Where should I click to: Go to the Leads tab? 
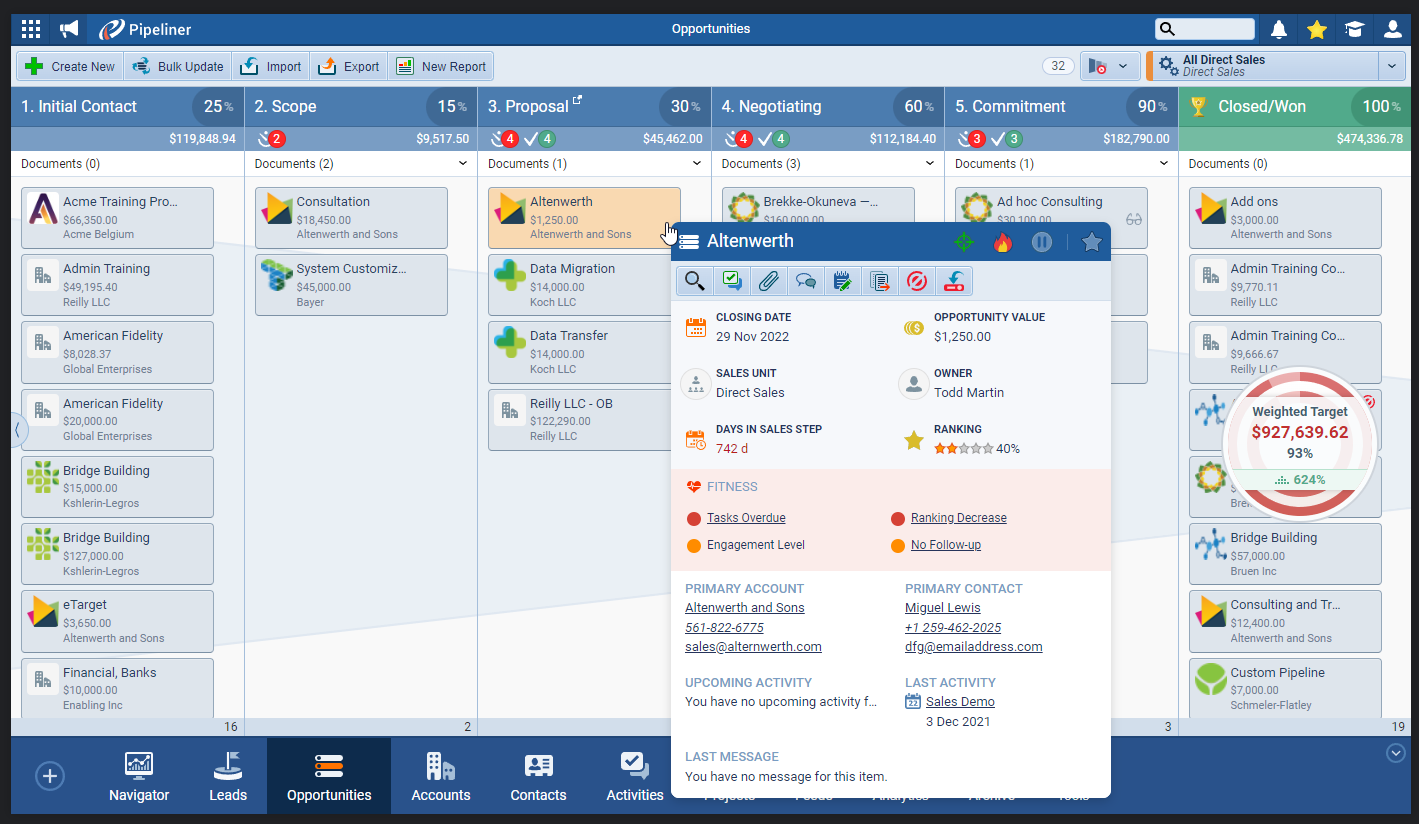[228, 777]
